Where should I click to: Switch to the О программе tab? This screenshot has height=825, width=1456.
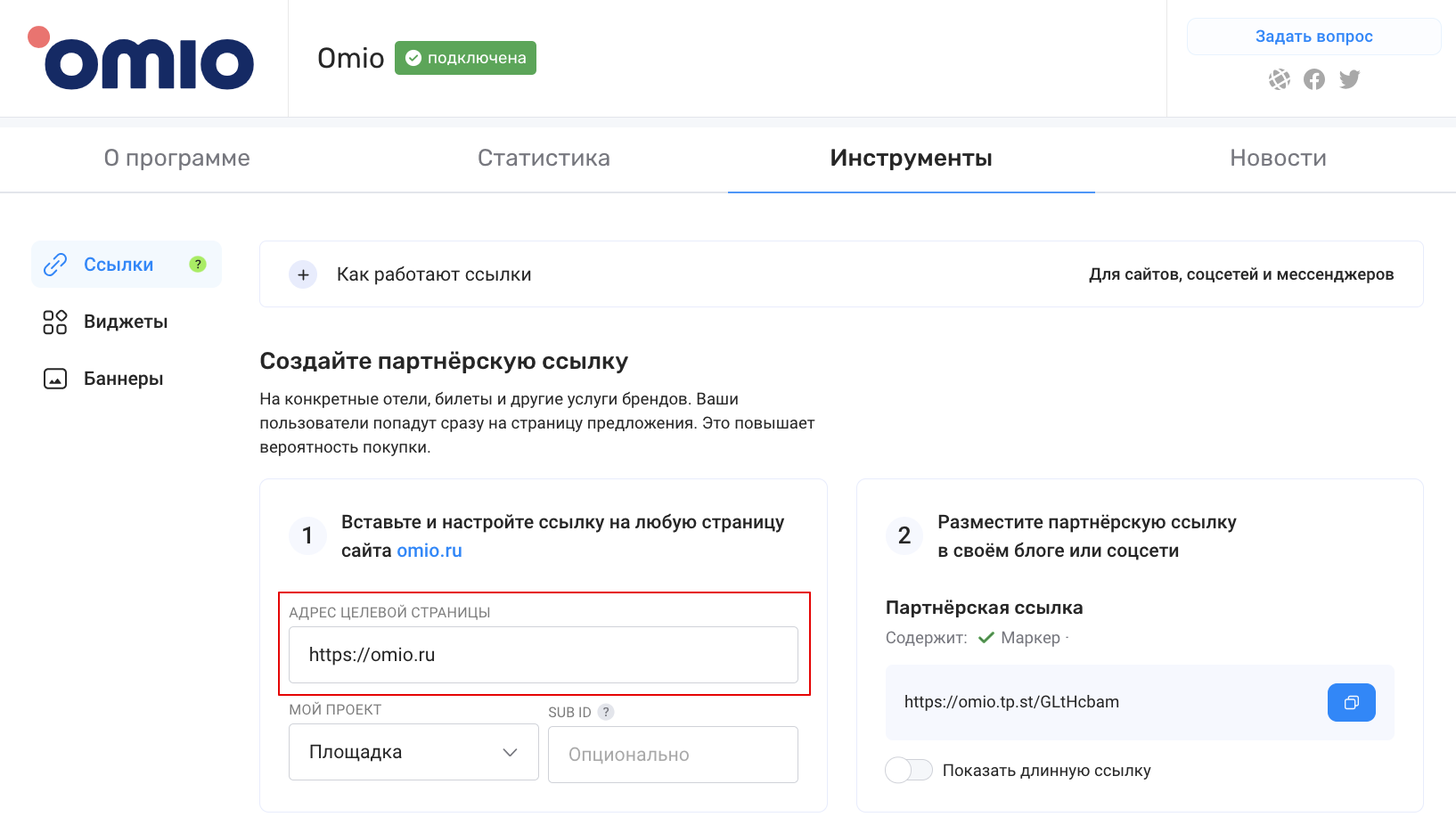177,158
